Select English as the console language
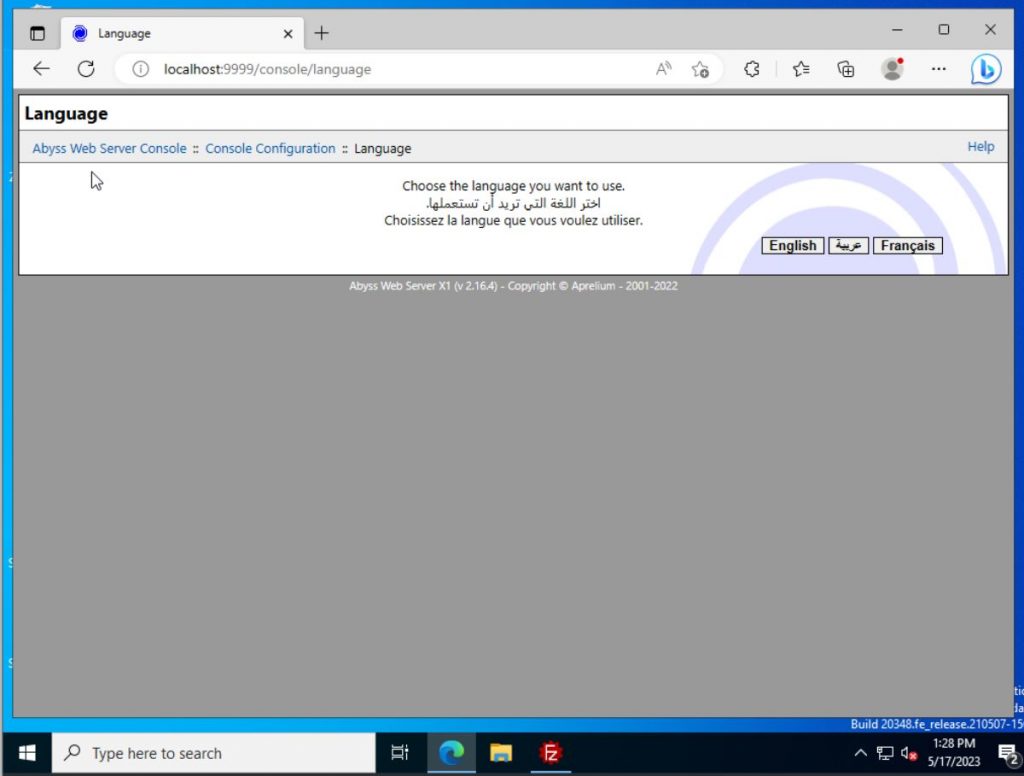1024x776 pixels. pos(792,245)
